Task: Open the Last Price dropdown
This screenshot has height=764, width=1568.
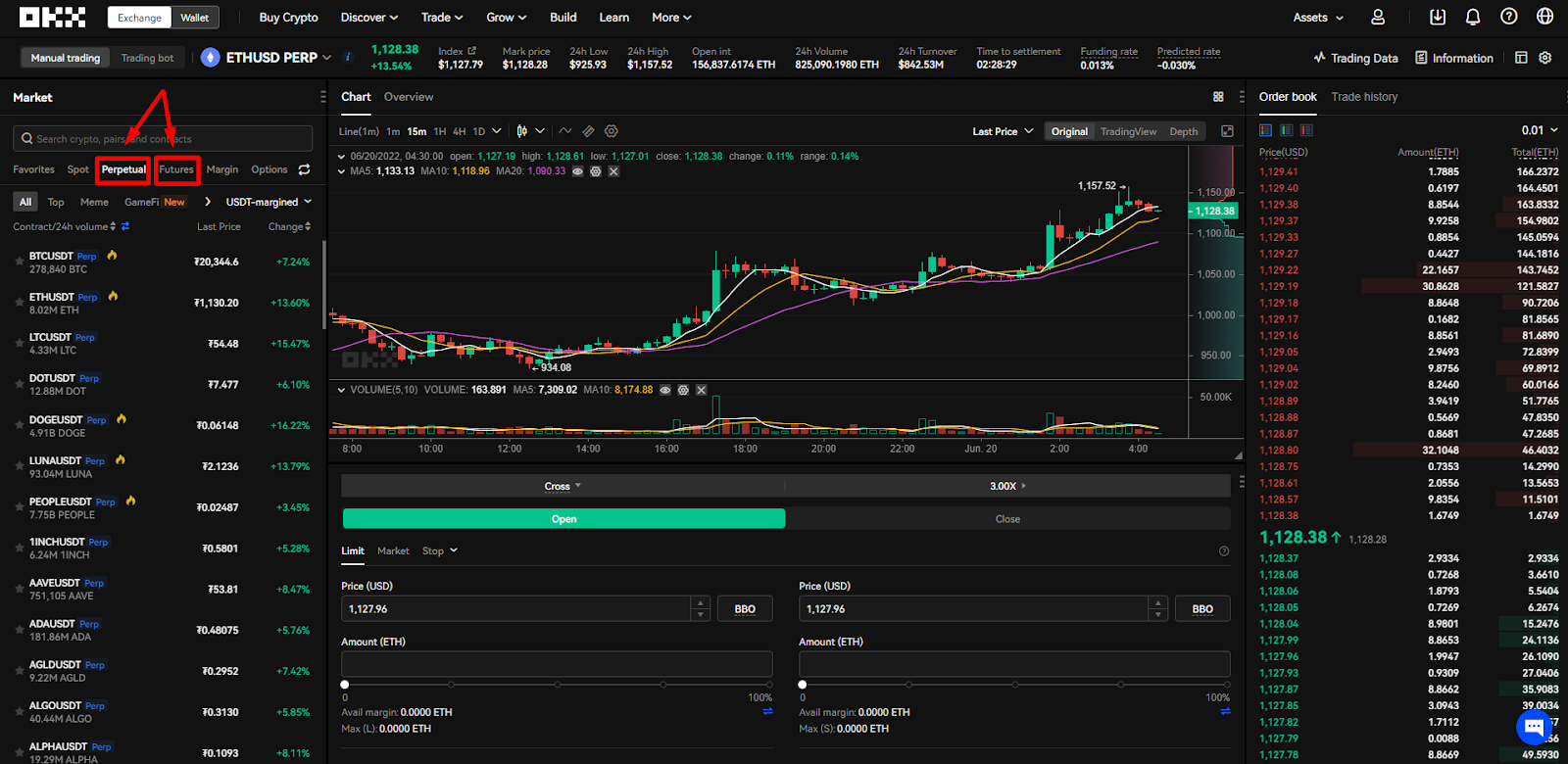Action: click(x=1003, y=131)
